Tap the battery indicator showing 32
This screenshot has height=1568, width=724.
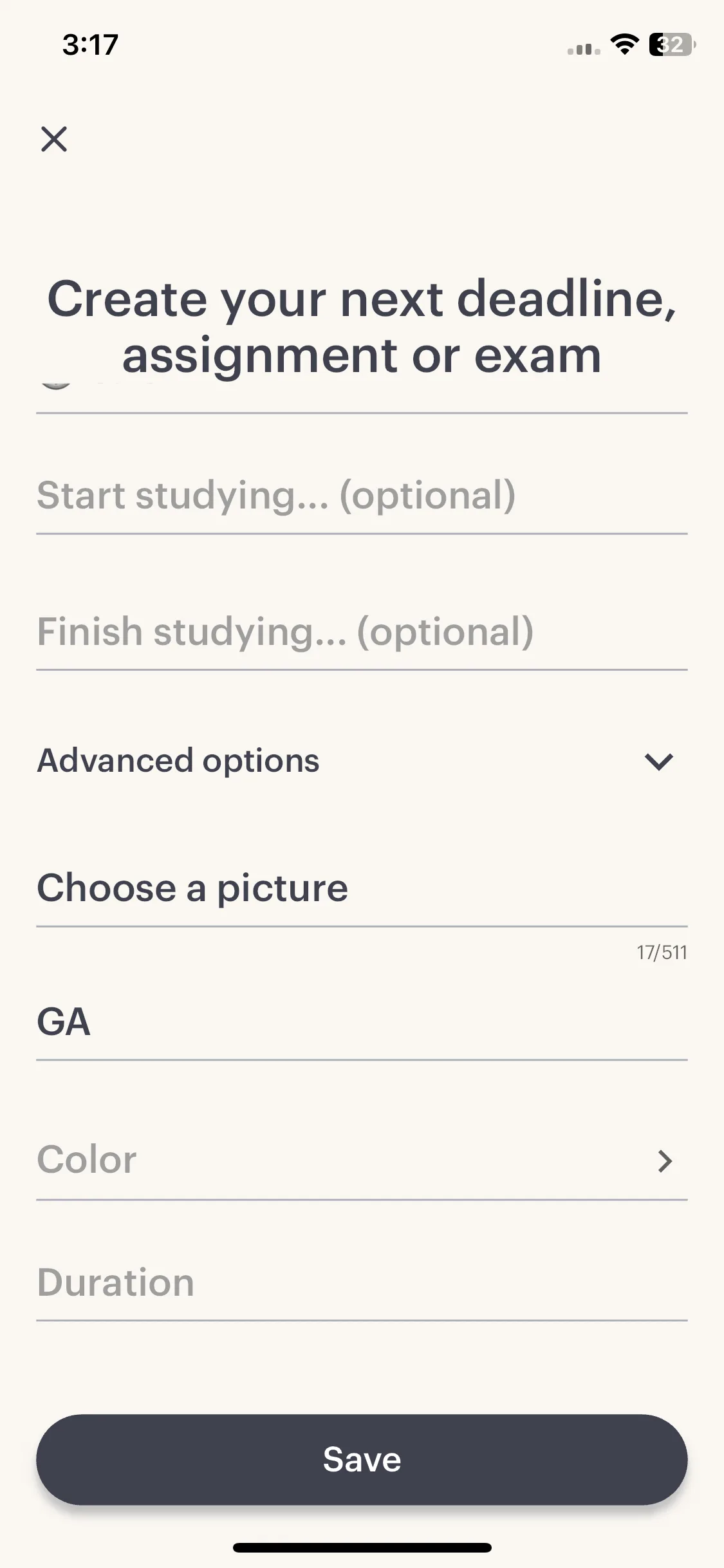[x=673, y=44]
